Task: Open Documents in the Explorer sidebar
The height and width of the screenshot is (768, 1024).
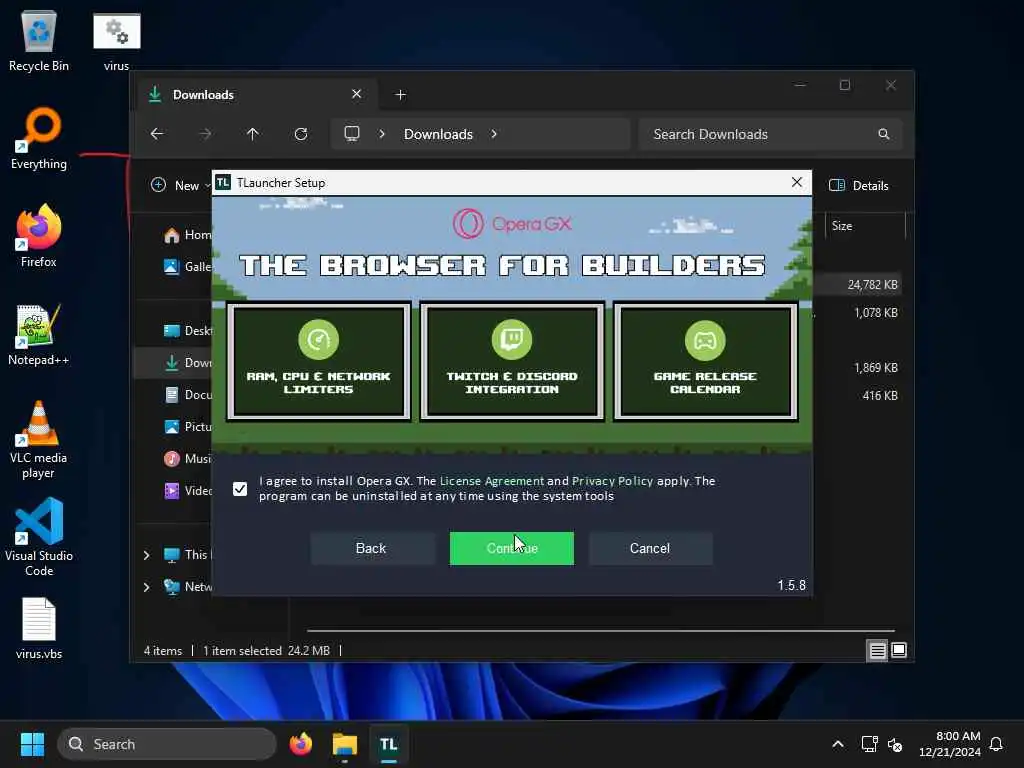Action: pos(187,394)
